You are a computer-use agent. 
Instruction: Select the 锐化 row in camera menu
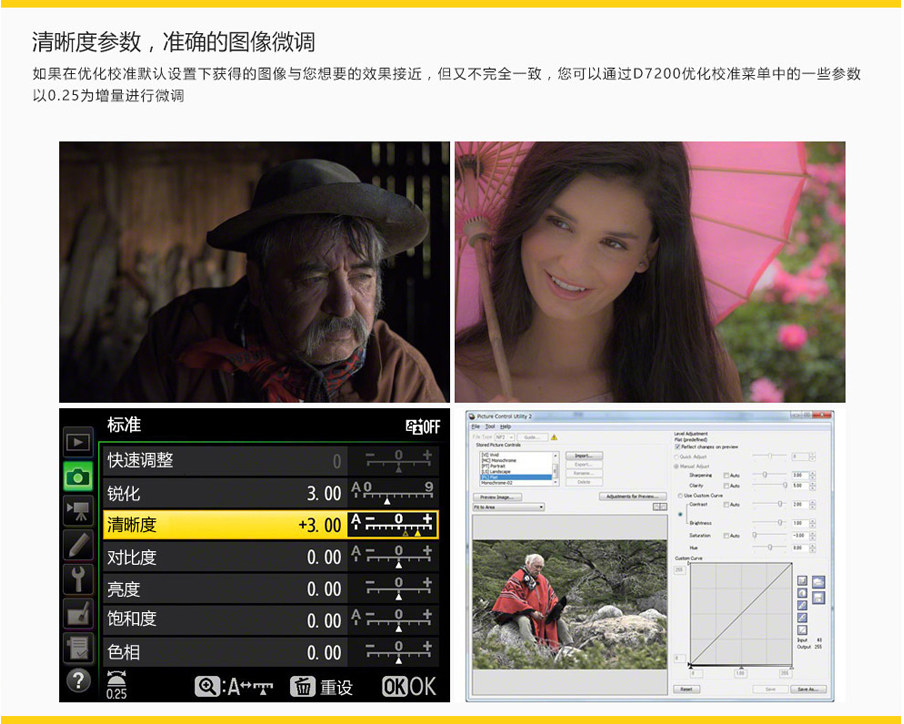[271, 493]
